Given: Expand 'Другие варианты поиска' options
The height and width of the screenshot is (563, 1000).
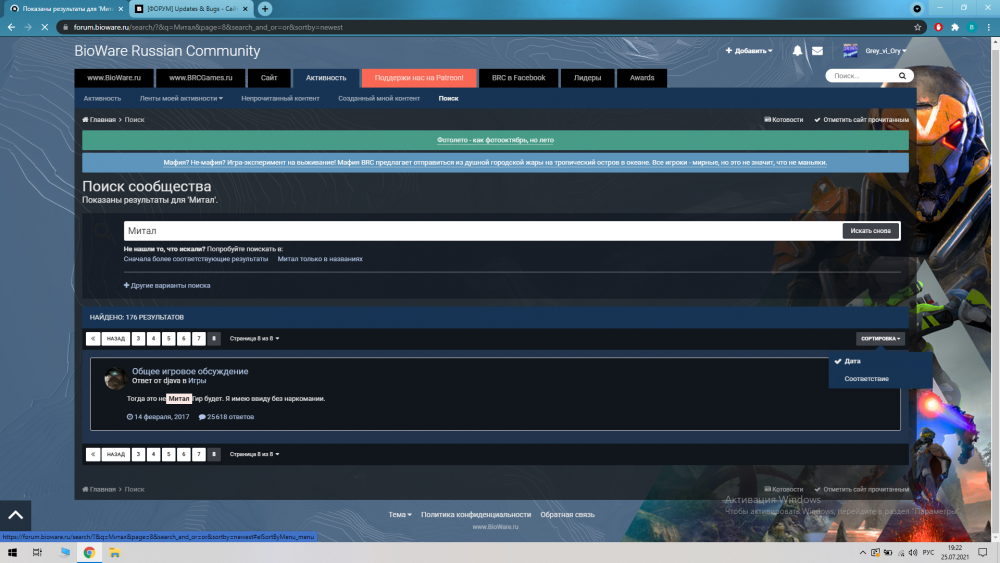Looking at the screenshot, I should (x=167, y=285).
